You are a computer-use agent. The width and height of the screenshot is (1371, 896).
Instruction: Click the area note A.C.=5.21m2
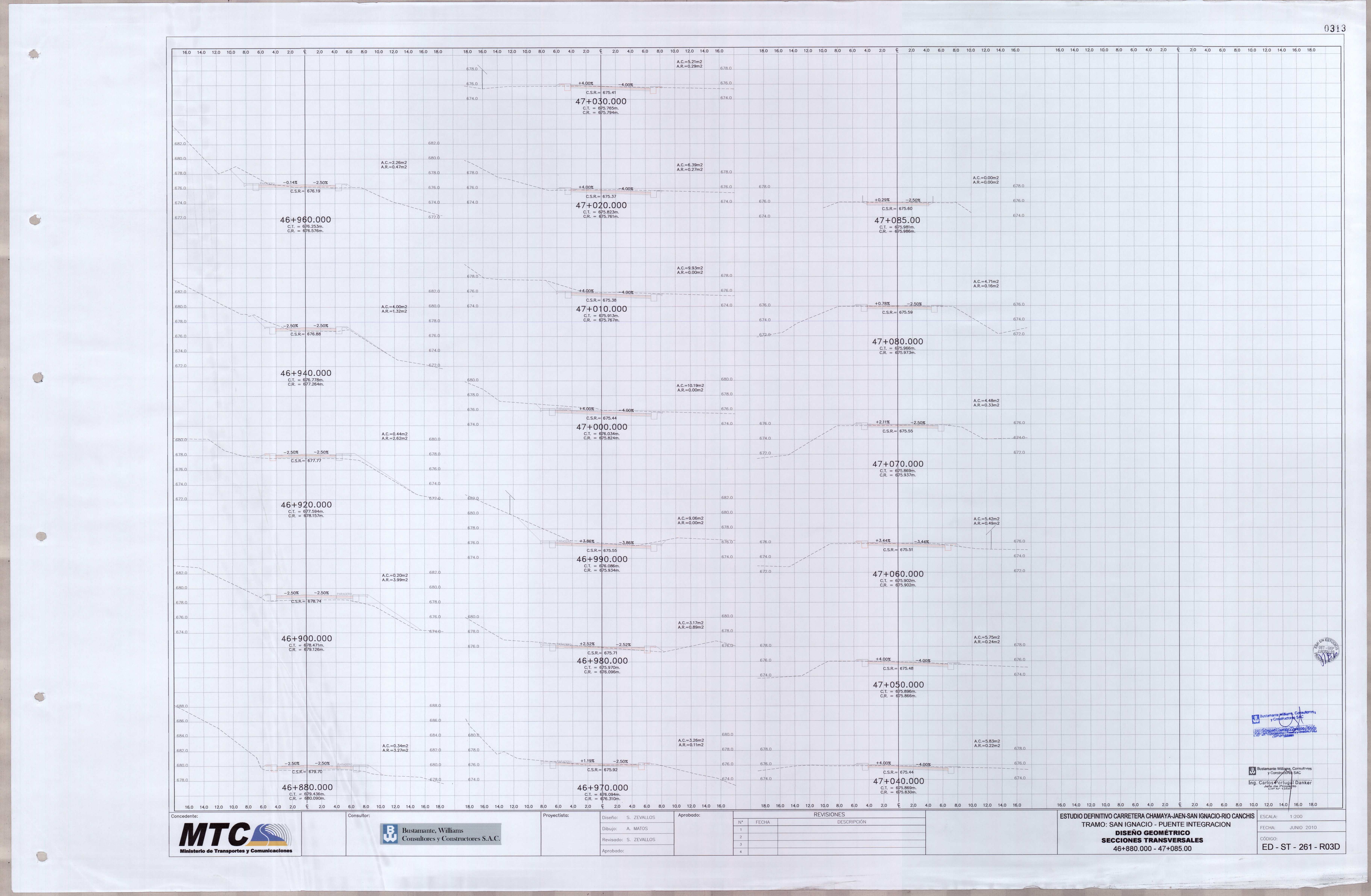click(x=689, y=62)
